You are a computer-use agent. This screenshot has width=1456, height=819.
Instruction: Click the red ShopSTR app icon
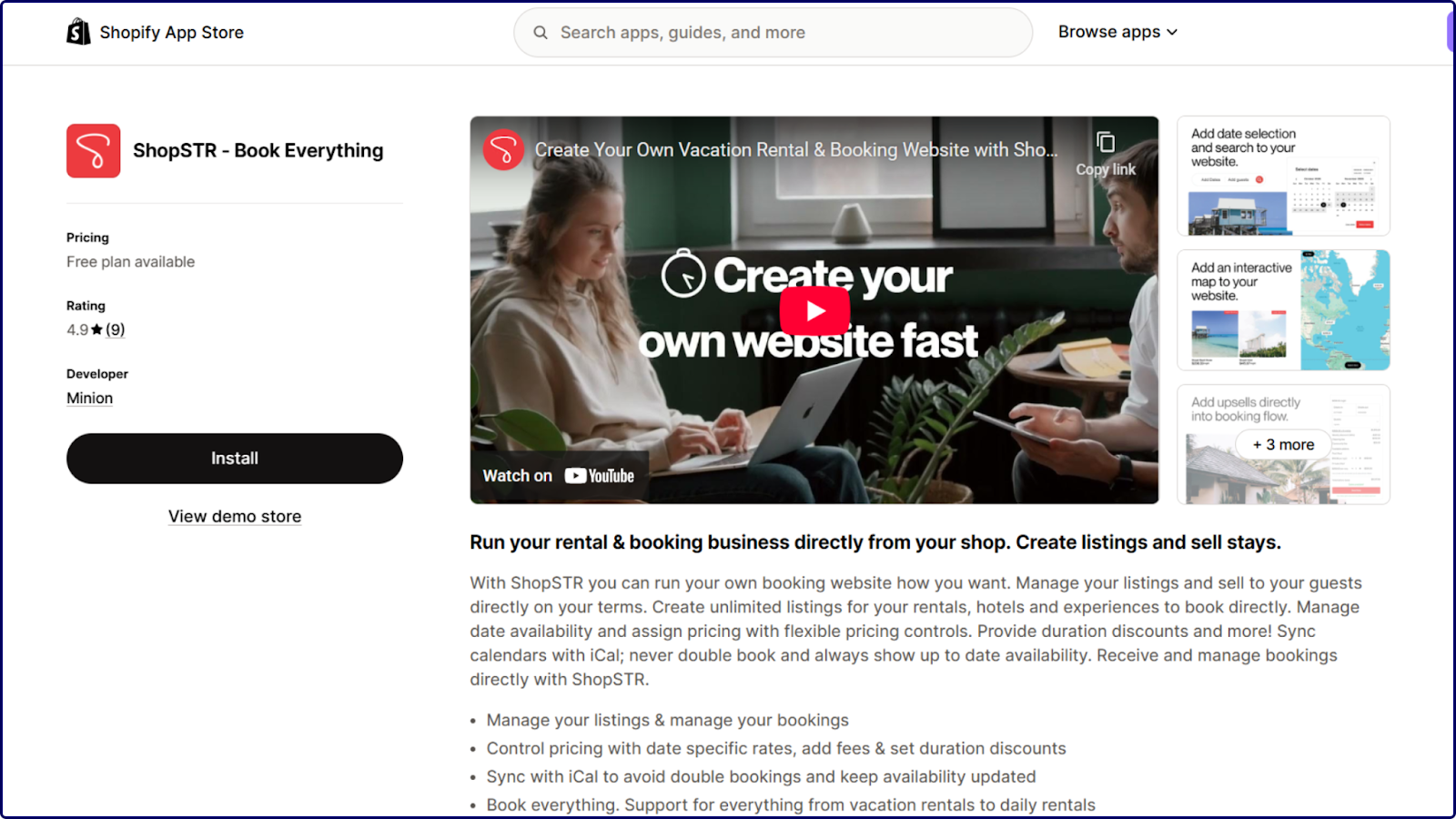[93, 150]
